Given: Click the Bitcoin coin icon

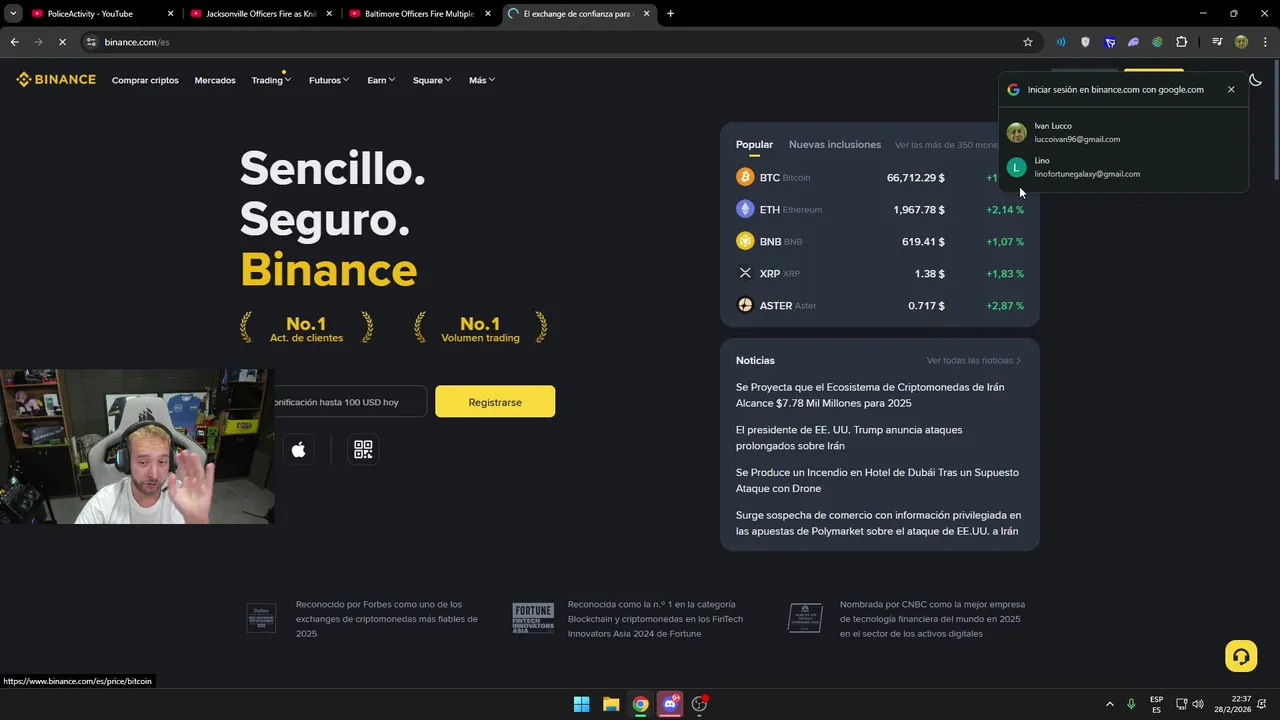Looking at the screenshot, I should tap(745, 177).
